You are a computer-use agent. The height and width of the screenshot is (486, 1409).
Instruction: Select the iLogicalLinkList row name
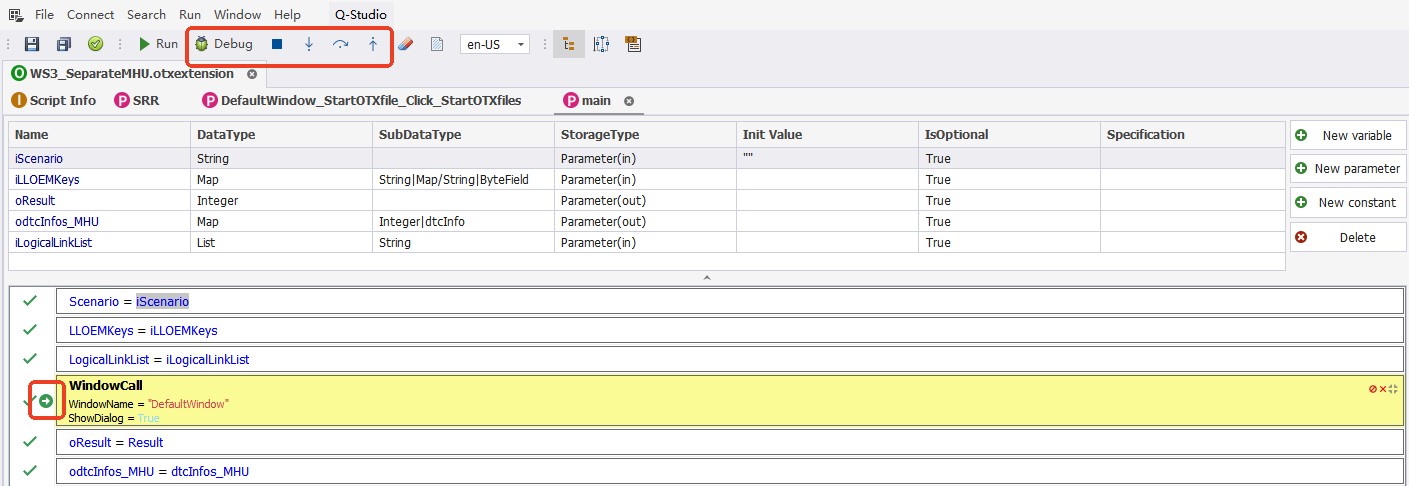[x=53, y=242]
